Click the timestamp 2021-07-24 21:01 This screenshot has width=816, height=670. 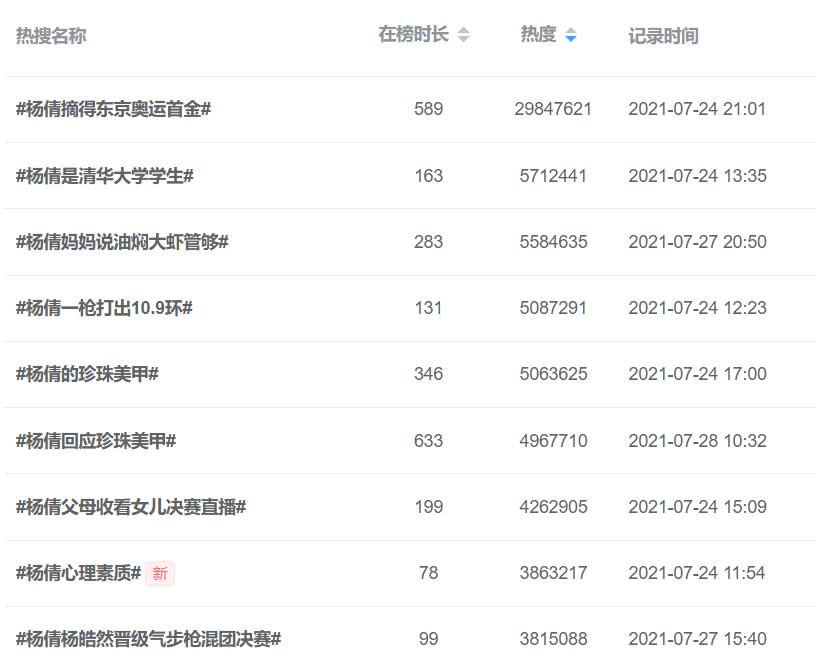(697, 109)
